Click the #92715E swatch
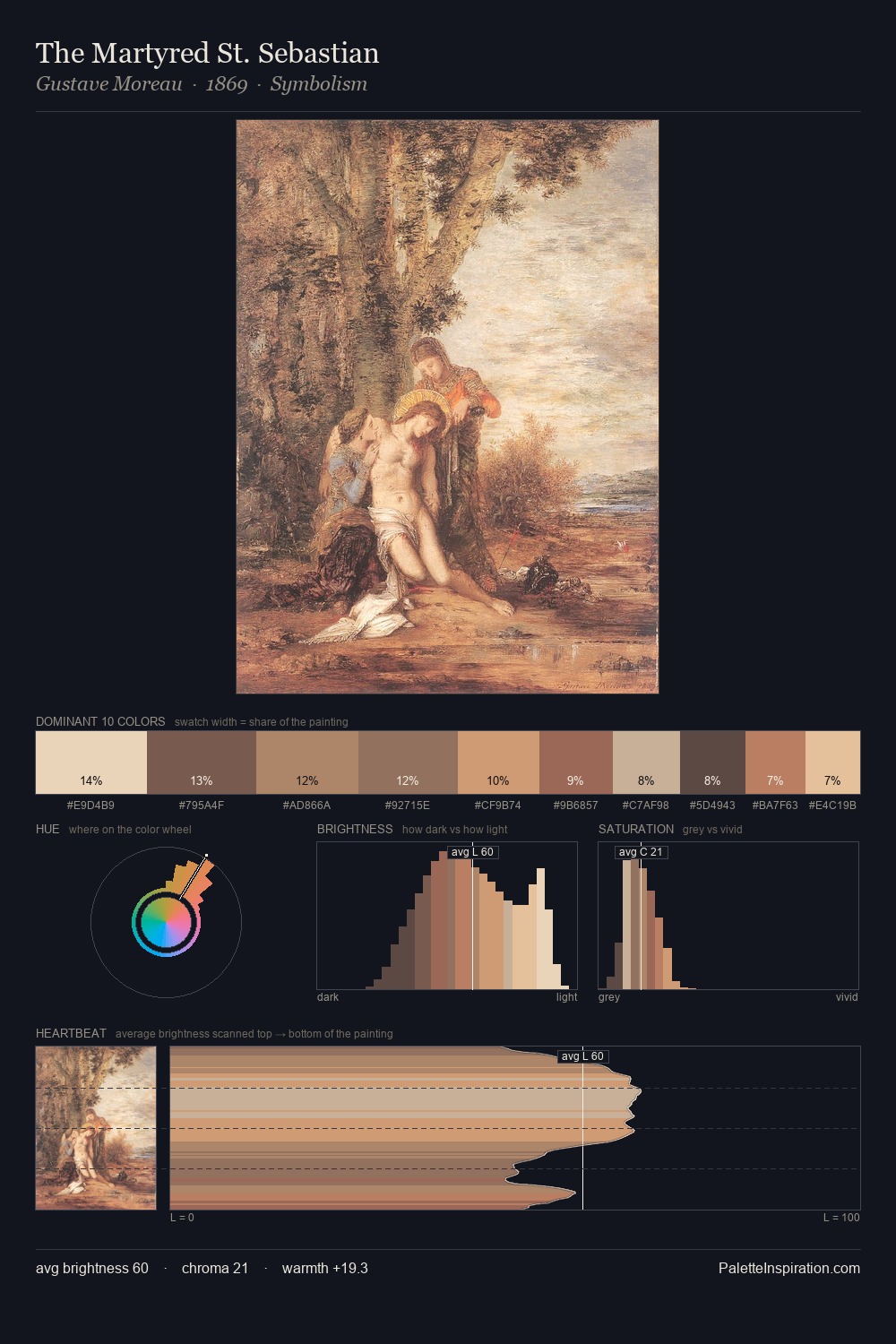The image size is (896, 1344). pyautogui.click(x=408, y=762)
